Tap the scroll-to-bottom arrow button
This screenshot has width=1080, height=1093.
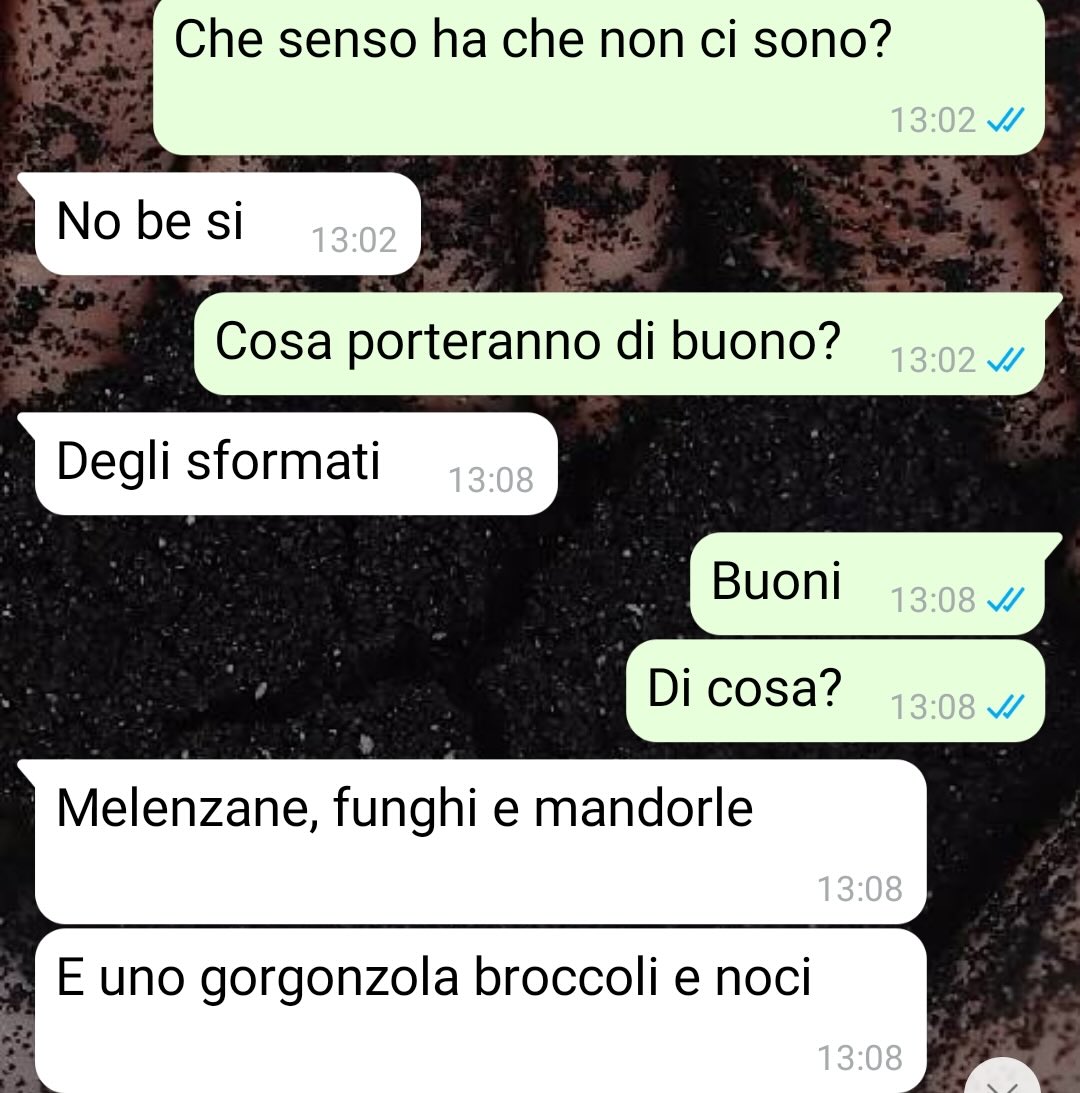point(1003,1078)
